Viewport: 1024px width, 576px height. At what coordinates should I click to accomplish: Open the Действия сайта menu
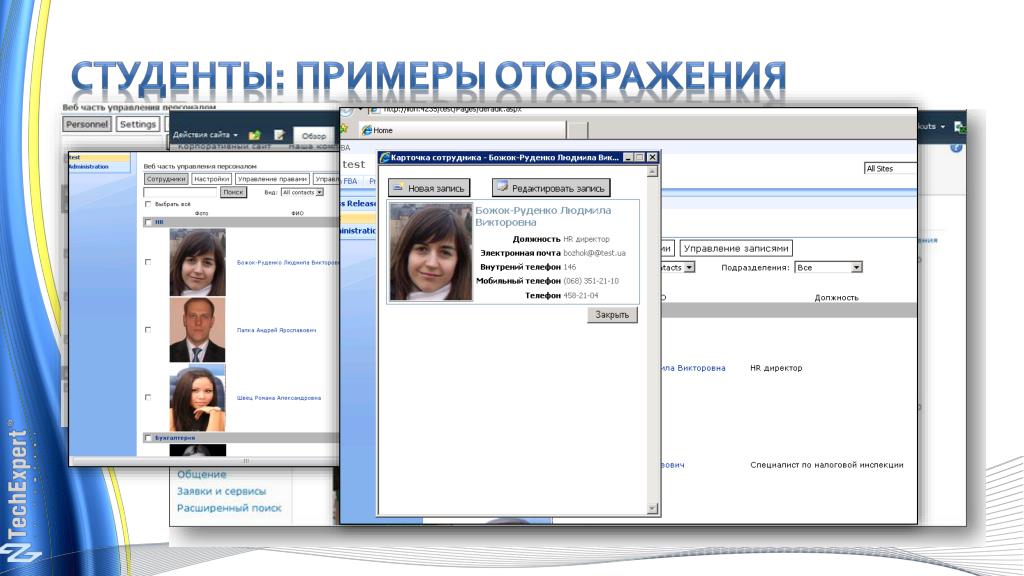tap(205, 135)
